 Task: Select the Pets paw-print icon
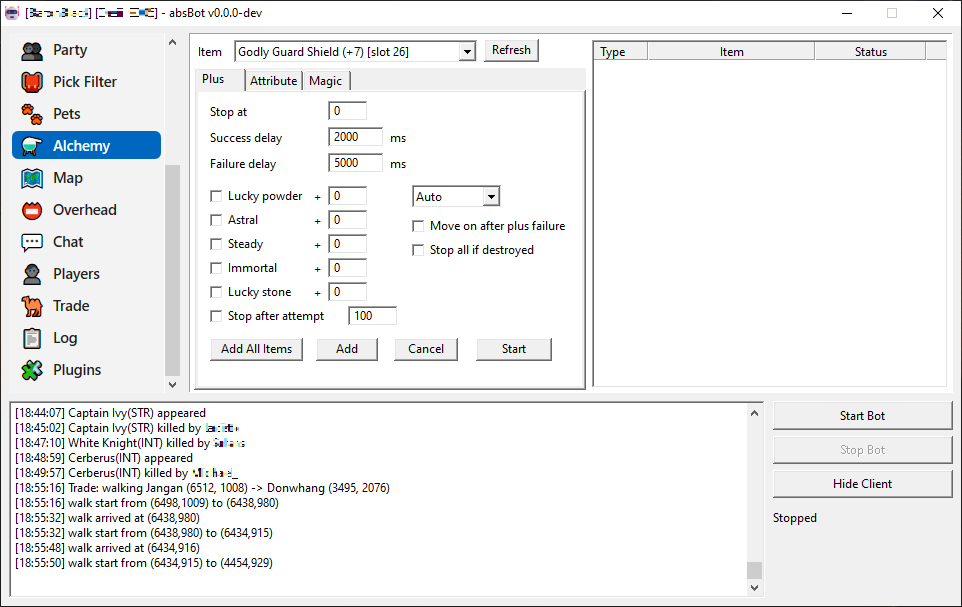pos(32,114)
